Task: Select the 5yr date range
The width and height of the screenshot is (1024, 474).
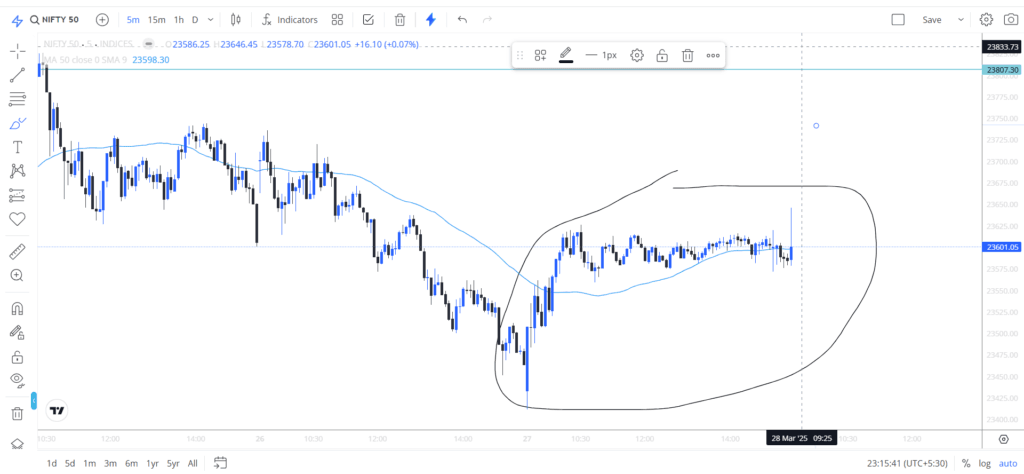Action: [x=173, y=464]
